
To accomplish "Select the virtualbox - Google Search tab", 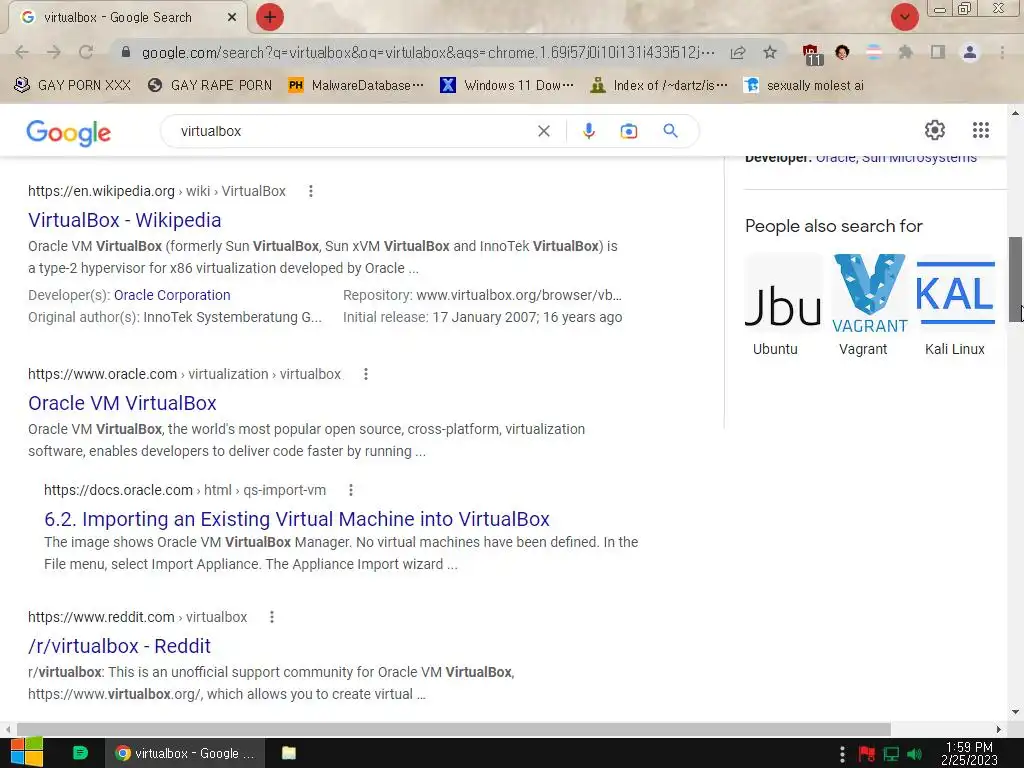I will coord(127,18).
